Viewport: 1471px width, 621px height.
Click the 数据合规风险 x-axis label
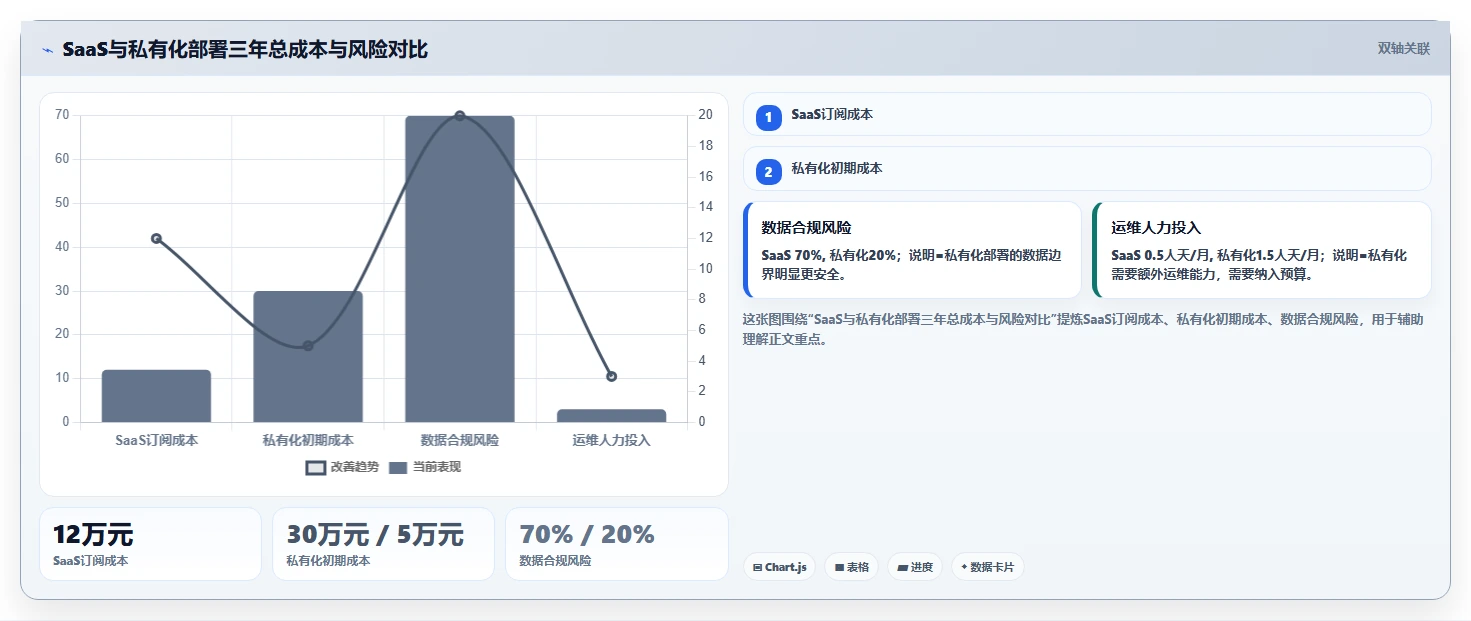coord(460,440)
